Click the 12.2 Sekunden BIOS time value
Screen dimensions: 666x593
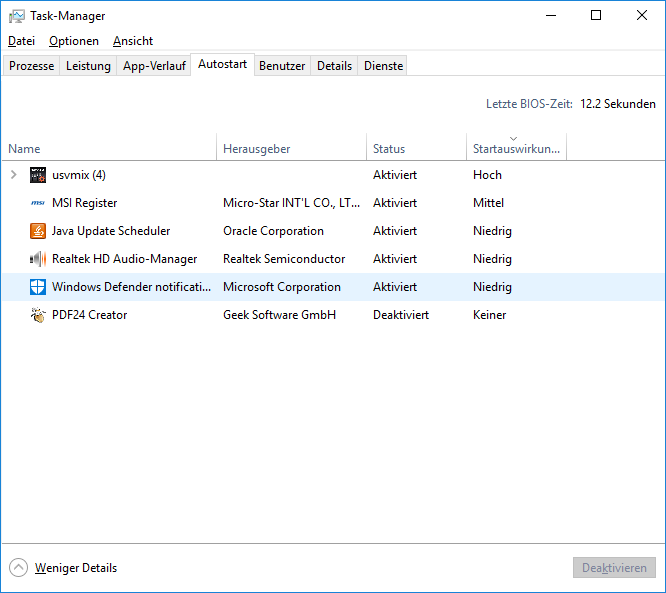618,104
